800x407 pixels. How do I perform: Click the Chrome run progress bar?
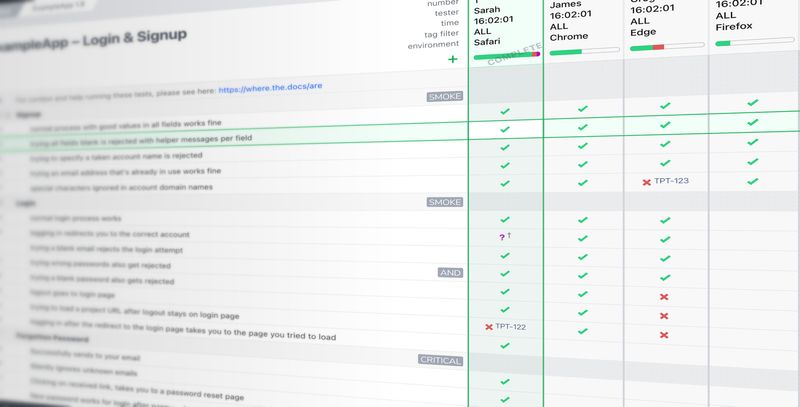584,52
